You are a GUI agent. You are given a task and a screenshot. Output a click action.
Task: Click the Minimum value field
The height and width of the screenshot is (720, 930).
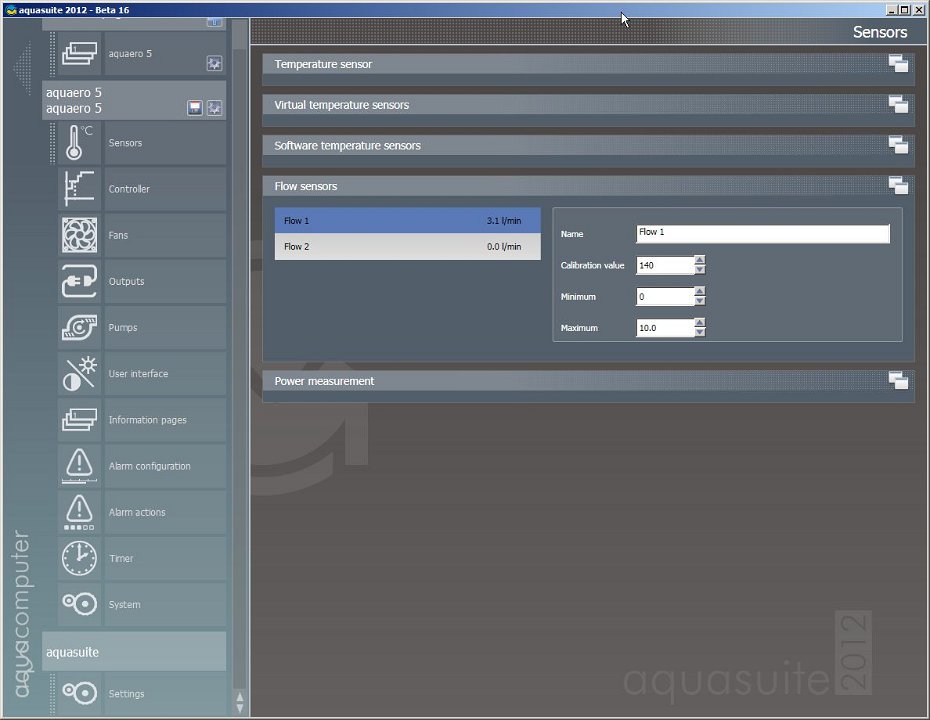tap(665, 297)
